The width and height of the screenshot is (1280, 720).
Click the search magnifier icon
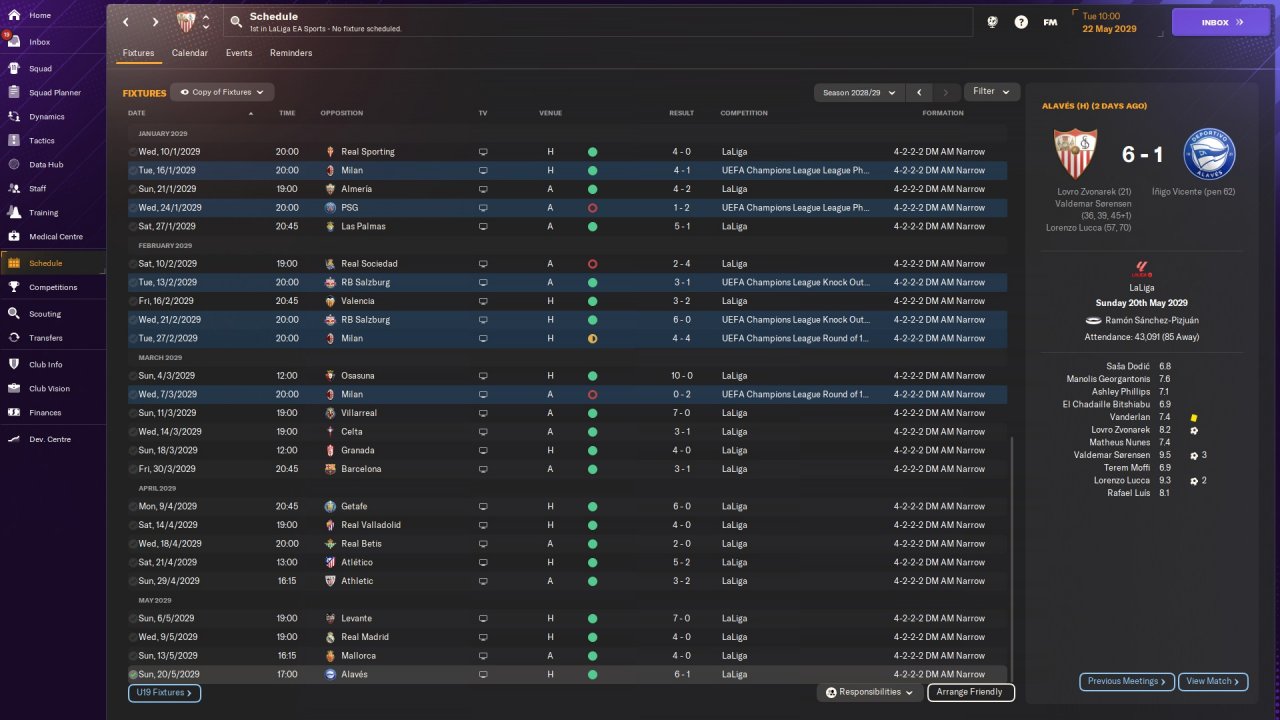tap(235, 21)
